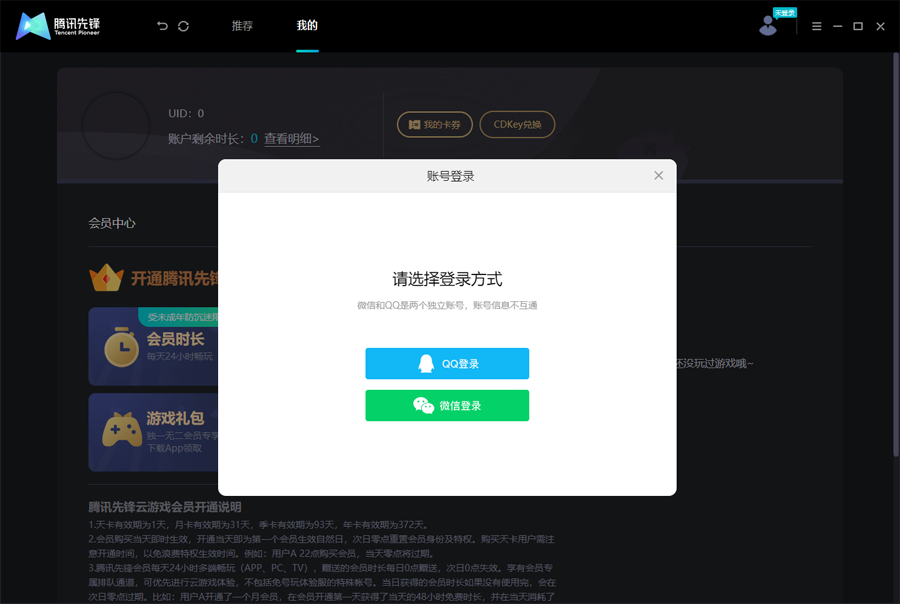Image resolution: width=900 pixels, height=604 pixels.
Task: Open CDKey兑换 button
Action: click(517, 125)
